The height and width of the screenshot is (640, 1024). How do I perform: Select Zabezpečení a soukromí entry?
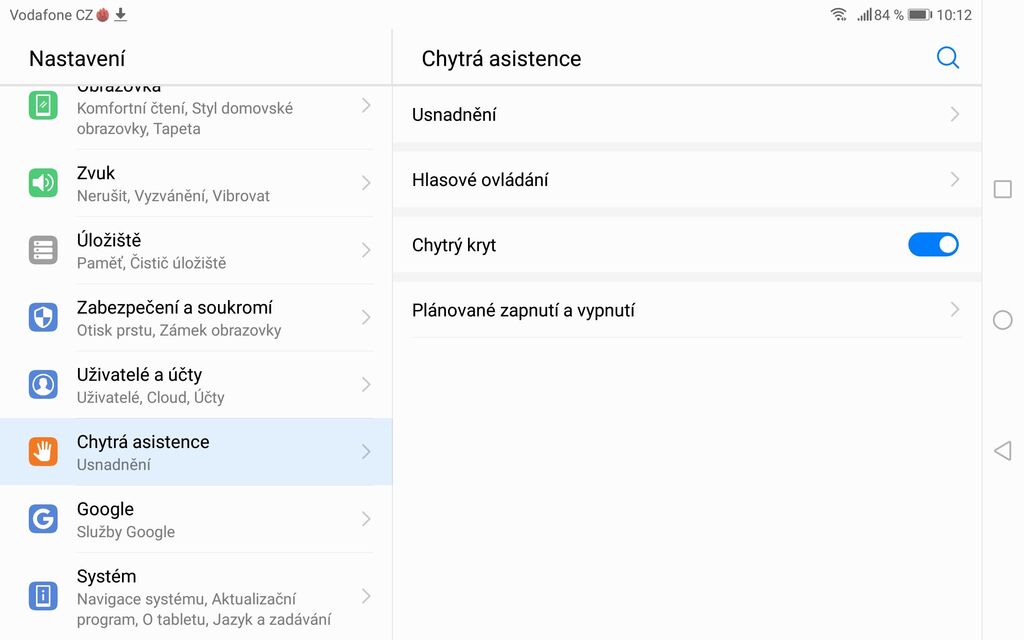(x=200, y=317)
